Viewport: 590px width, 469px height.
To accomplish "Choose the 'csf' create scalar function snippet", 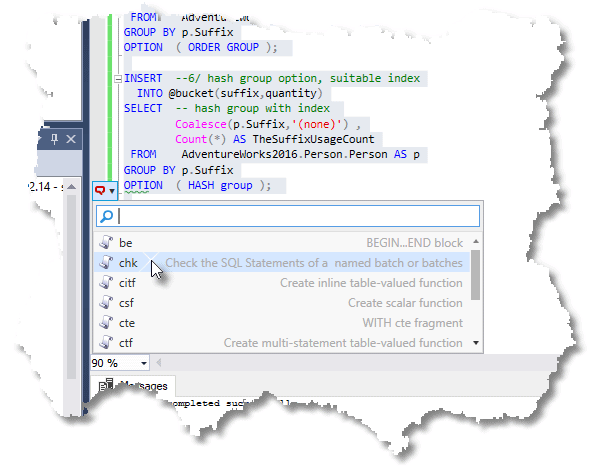I will click(281, 303).
